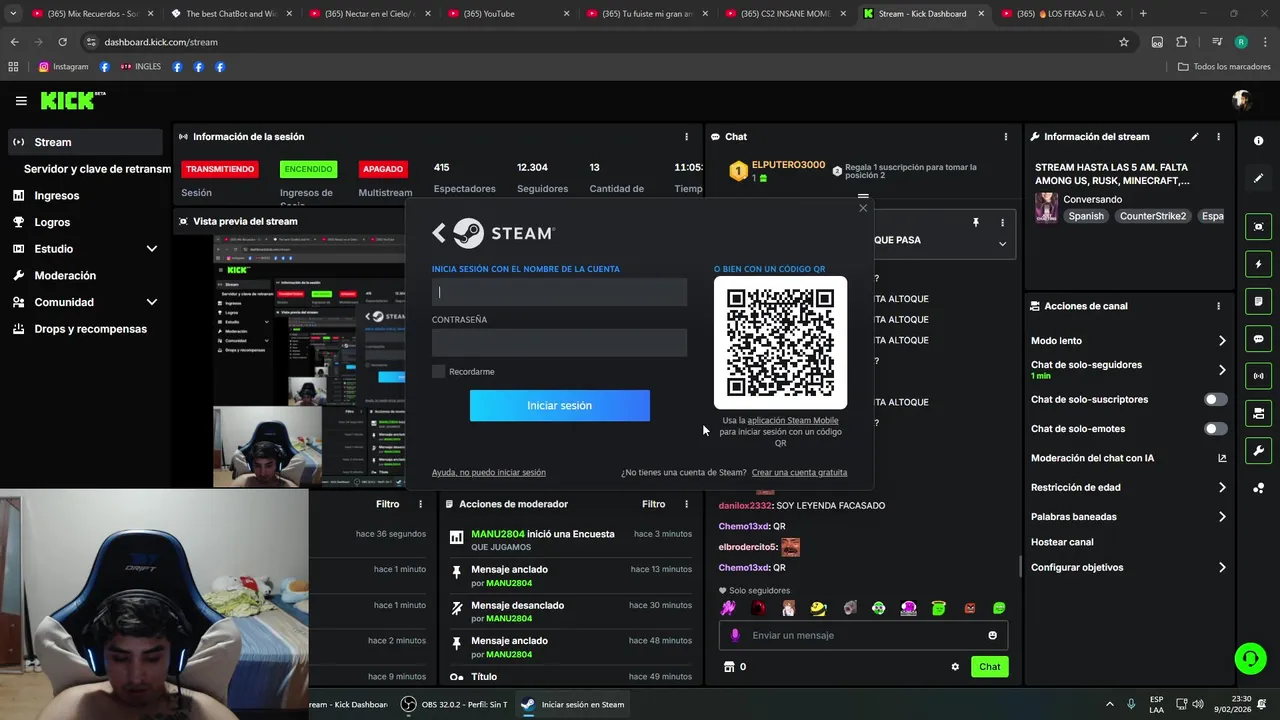The height and width of the screenshot is (720, 1280).
Task: Check the Recordarme checkbox
Action: pyautogui.click(x=438, y=372)
